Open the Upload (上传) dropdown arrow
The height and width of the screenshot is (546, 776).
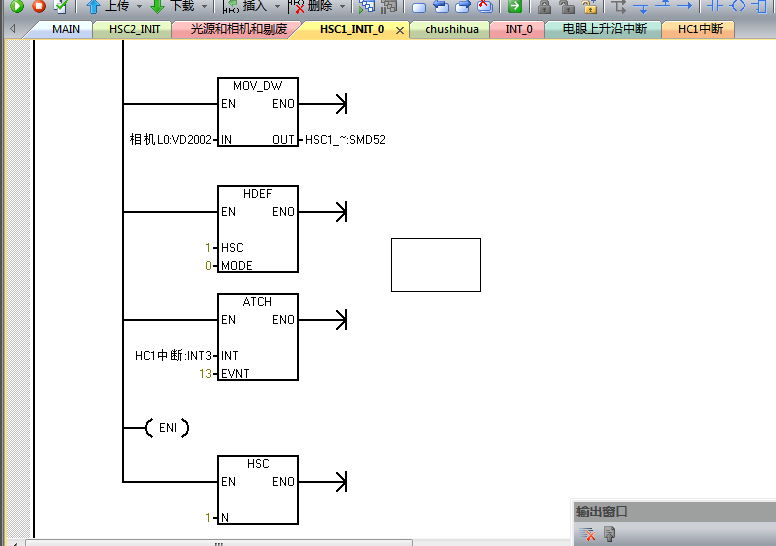tap(139, 6)
